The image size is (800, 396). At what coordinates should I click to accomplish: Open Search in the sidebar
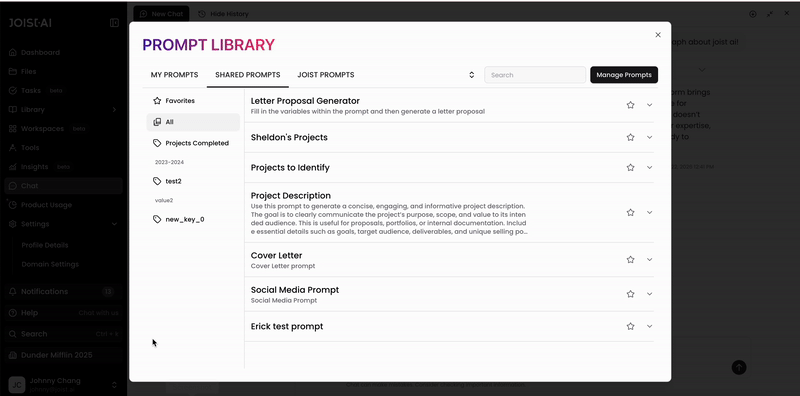63,334
